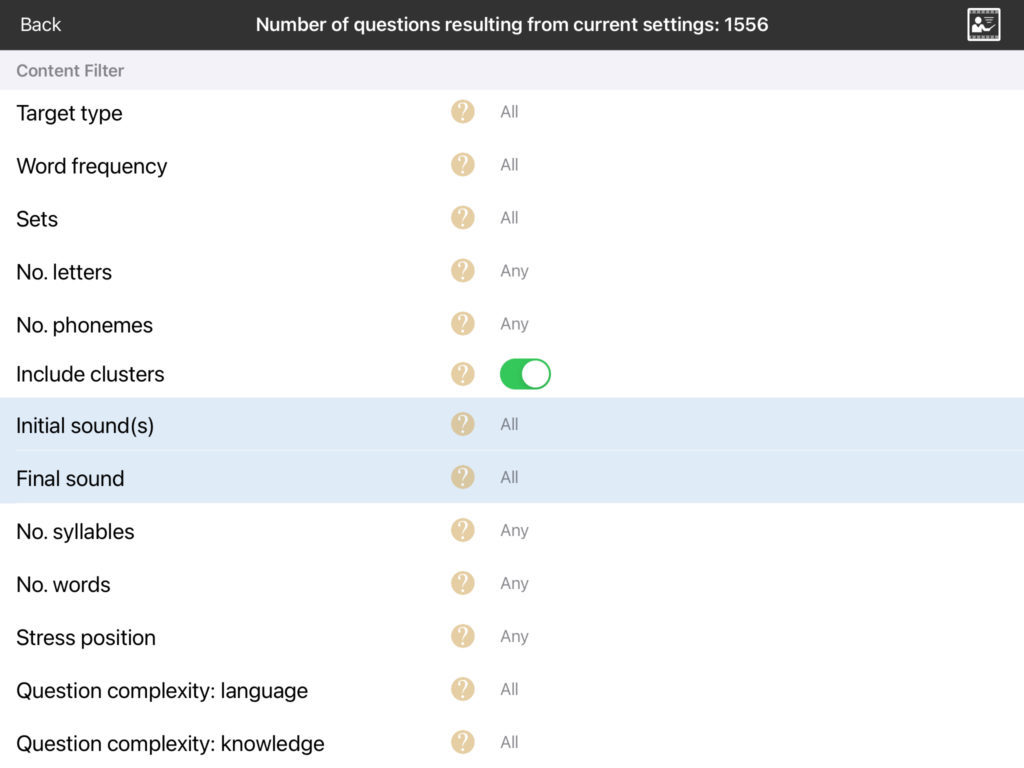The image size is (1024, 768).
Task: Show help for No. letters
Action: coord(462,271)
